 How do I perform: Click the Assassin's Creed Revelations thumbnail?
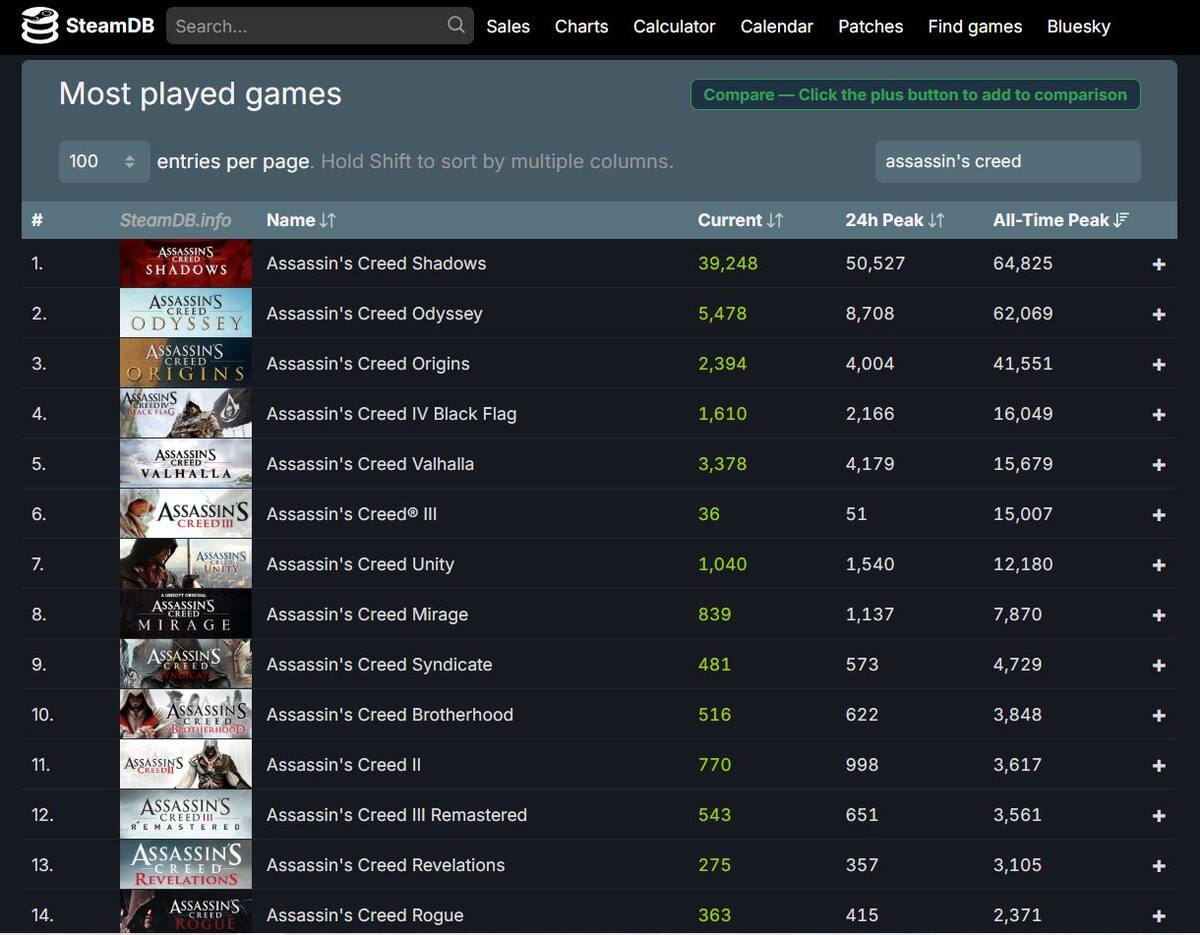(186, 864)
